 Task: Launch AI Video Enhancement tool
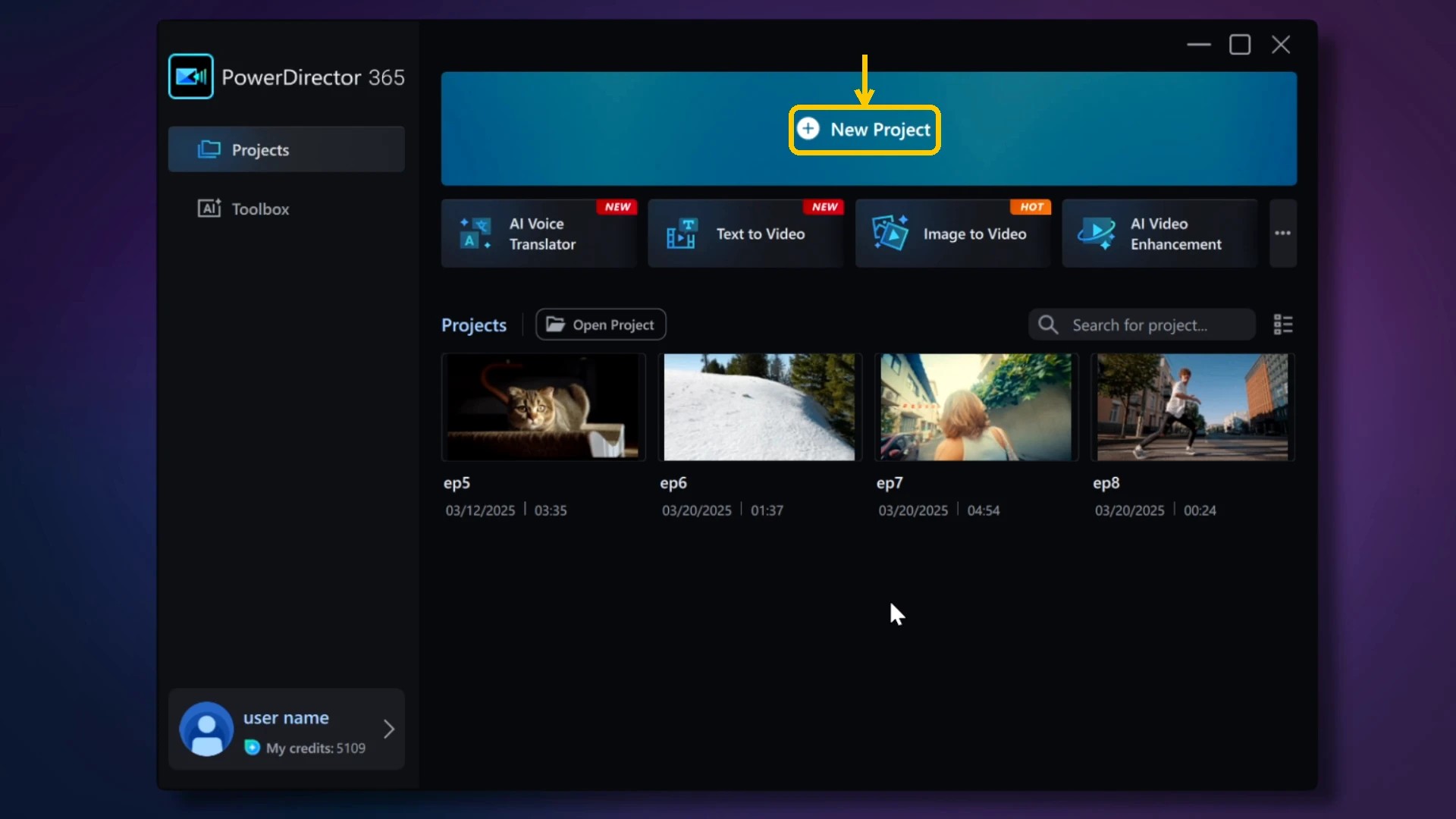[1160, 234]
